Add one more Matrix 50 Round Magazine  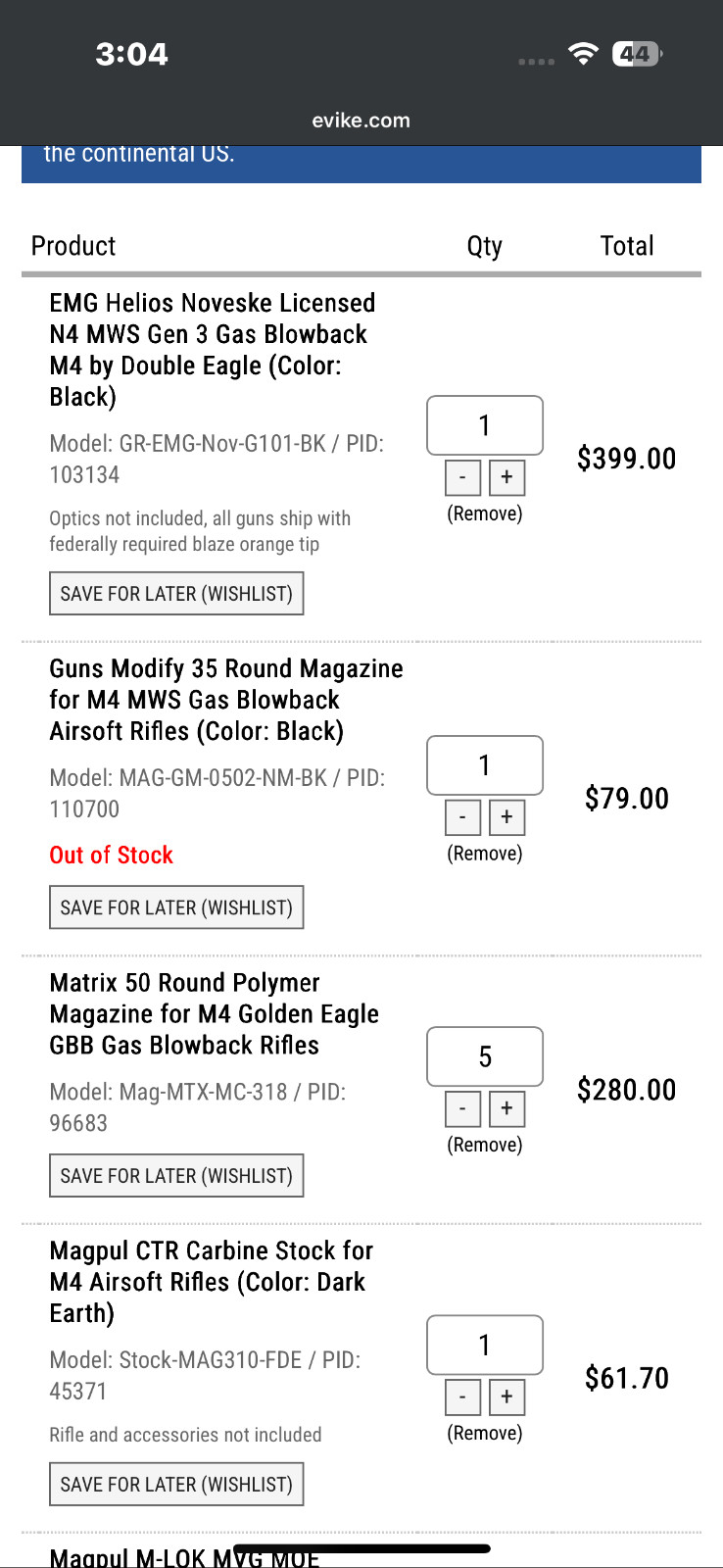point(506,1108)
